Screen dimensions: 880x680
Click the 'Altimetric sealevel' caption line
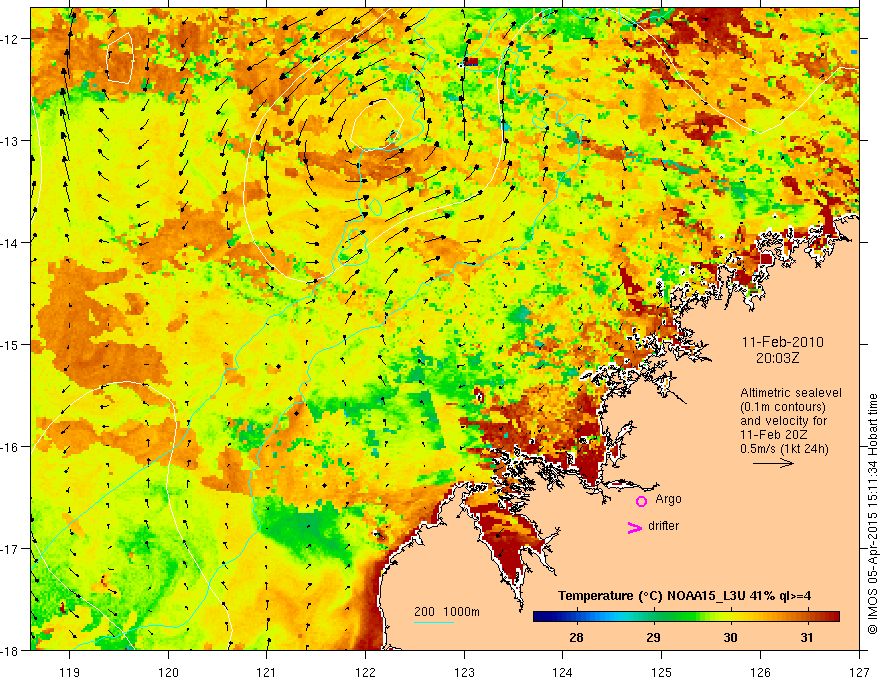791,393
